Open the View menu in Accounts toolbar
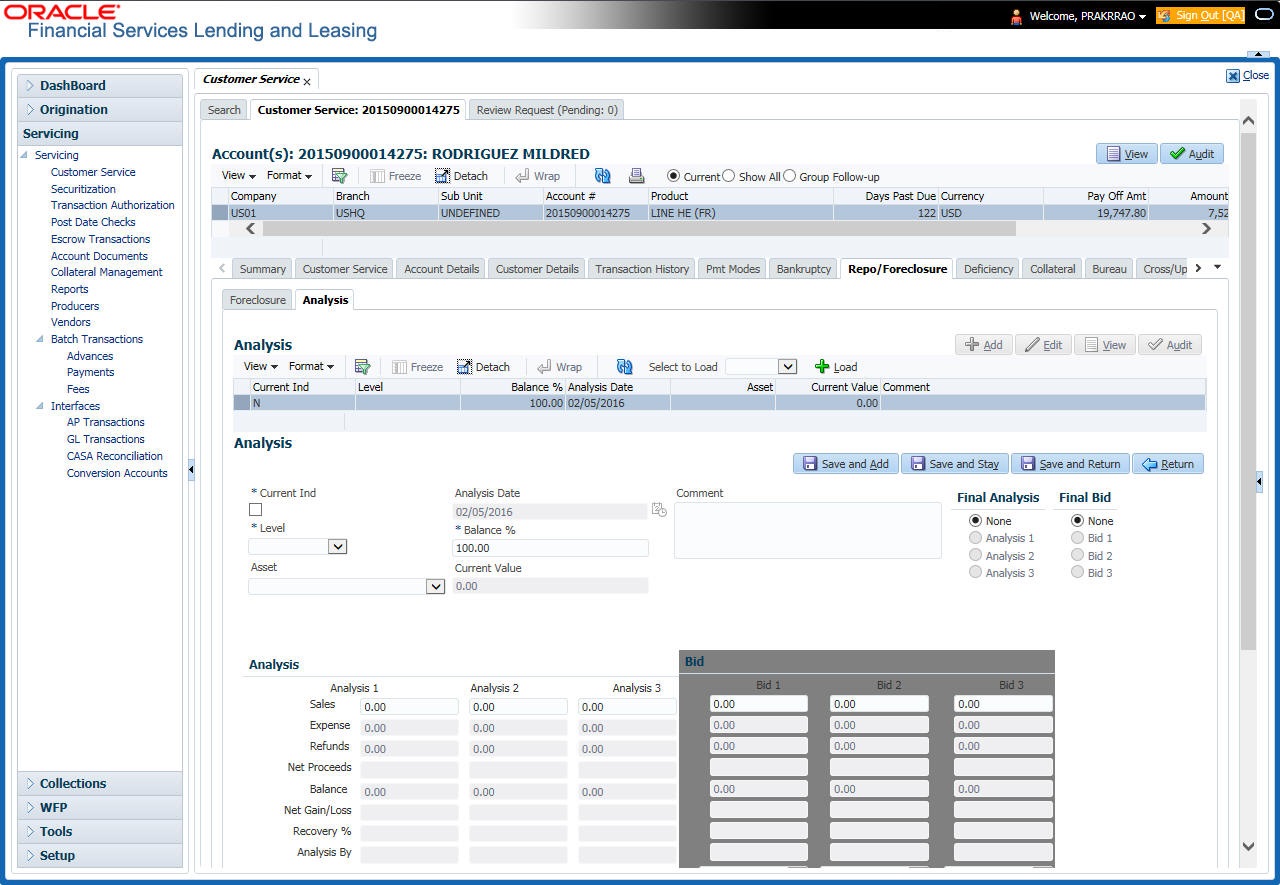This screenshot has height=885, width=1280. (237, 175)
